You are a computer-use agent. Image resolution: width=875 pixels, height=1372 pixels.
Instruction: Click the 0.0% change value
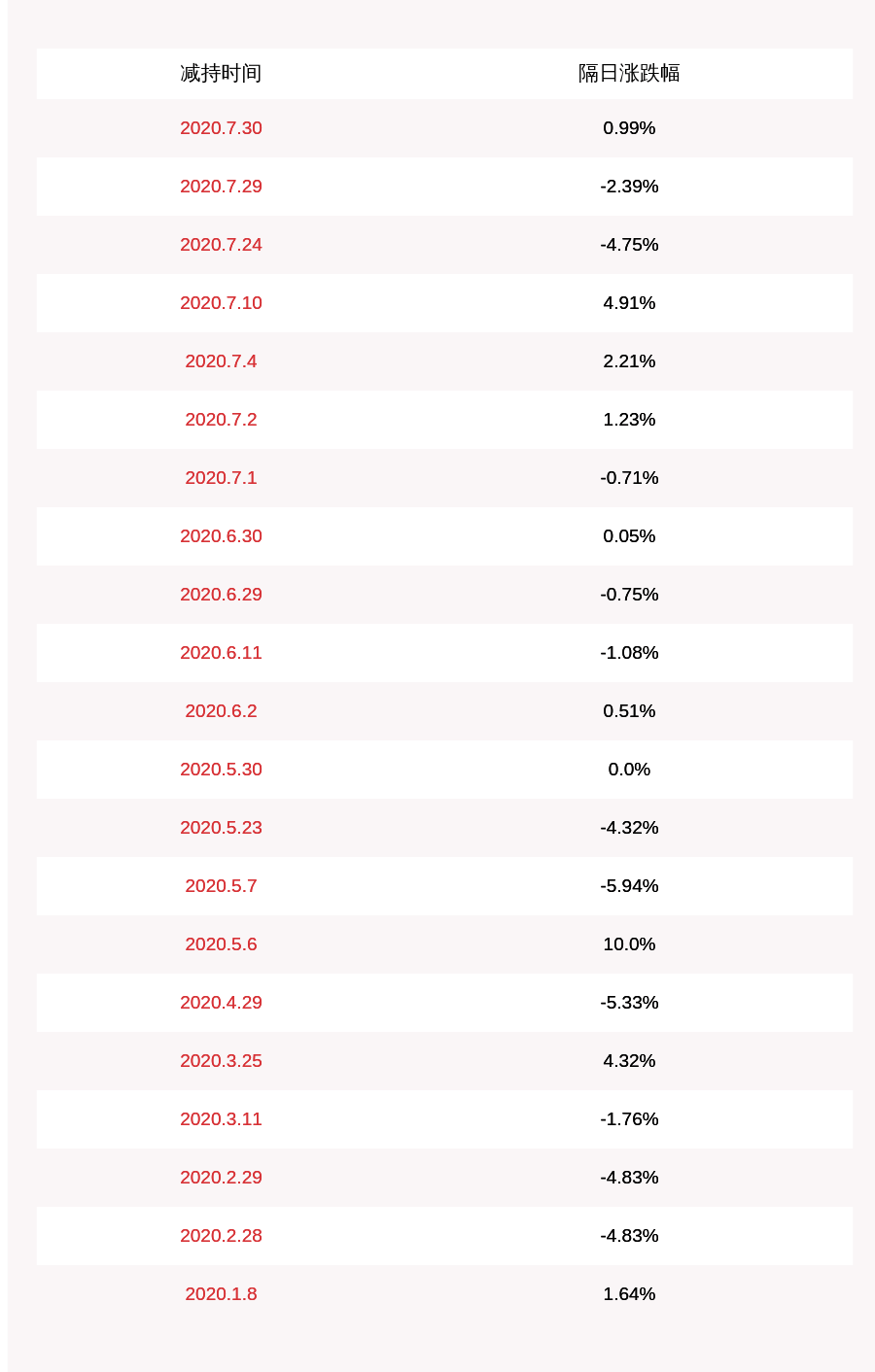[629, 770]
